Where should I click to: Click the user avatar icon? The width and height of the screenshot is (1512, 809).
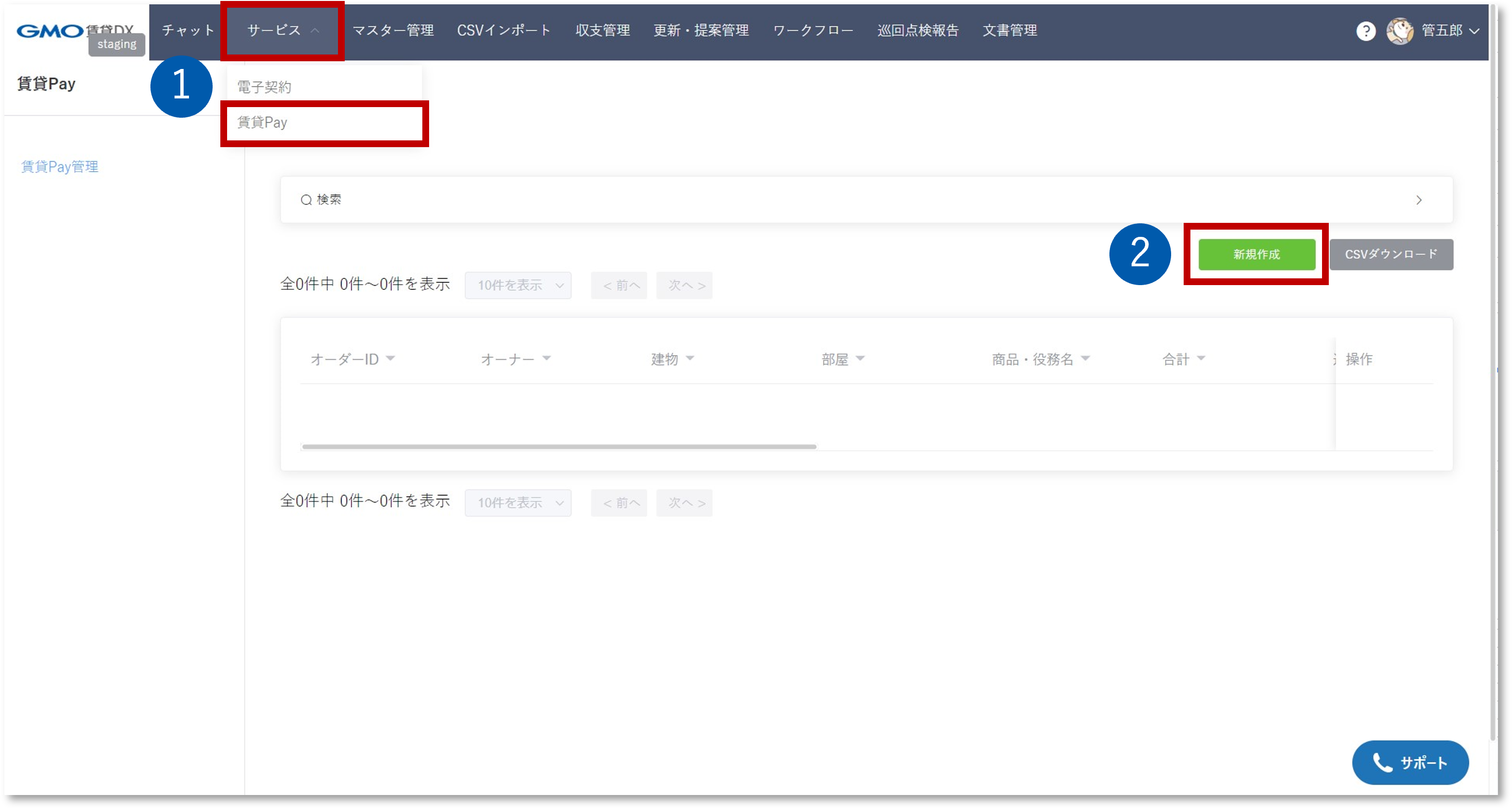[1399, 30]
